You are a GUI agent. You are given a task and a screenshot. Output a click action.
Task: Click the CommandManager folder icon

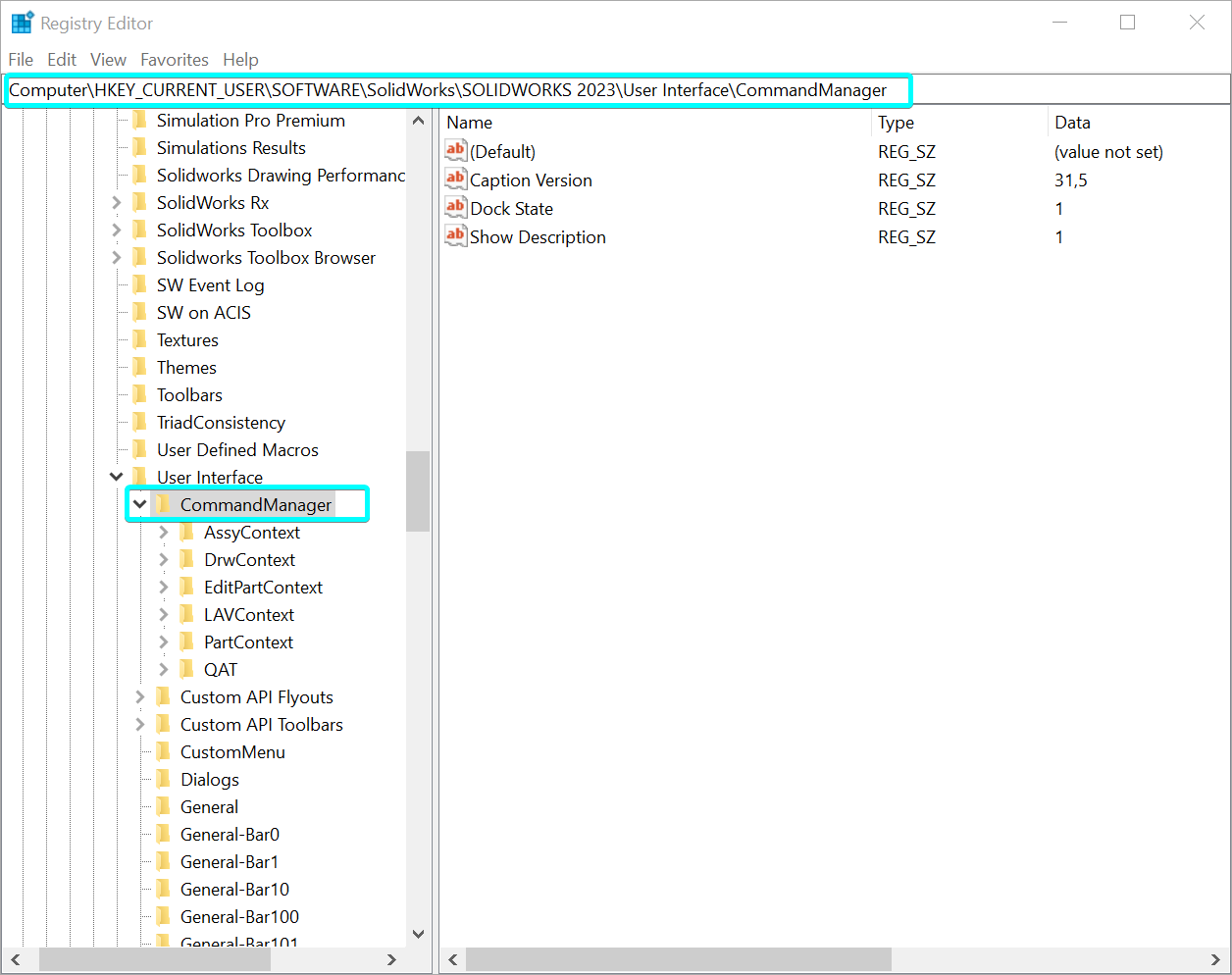pos(165,504)
